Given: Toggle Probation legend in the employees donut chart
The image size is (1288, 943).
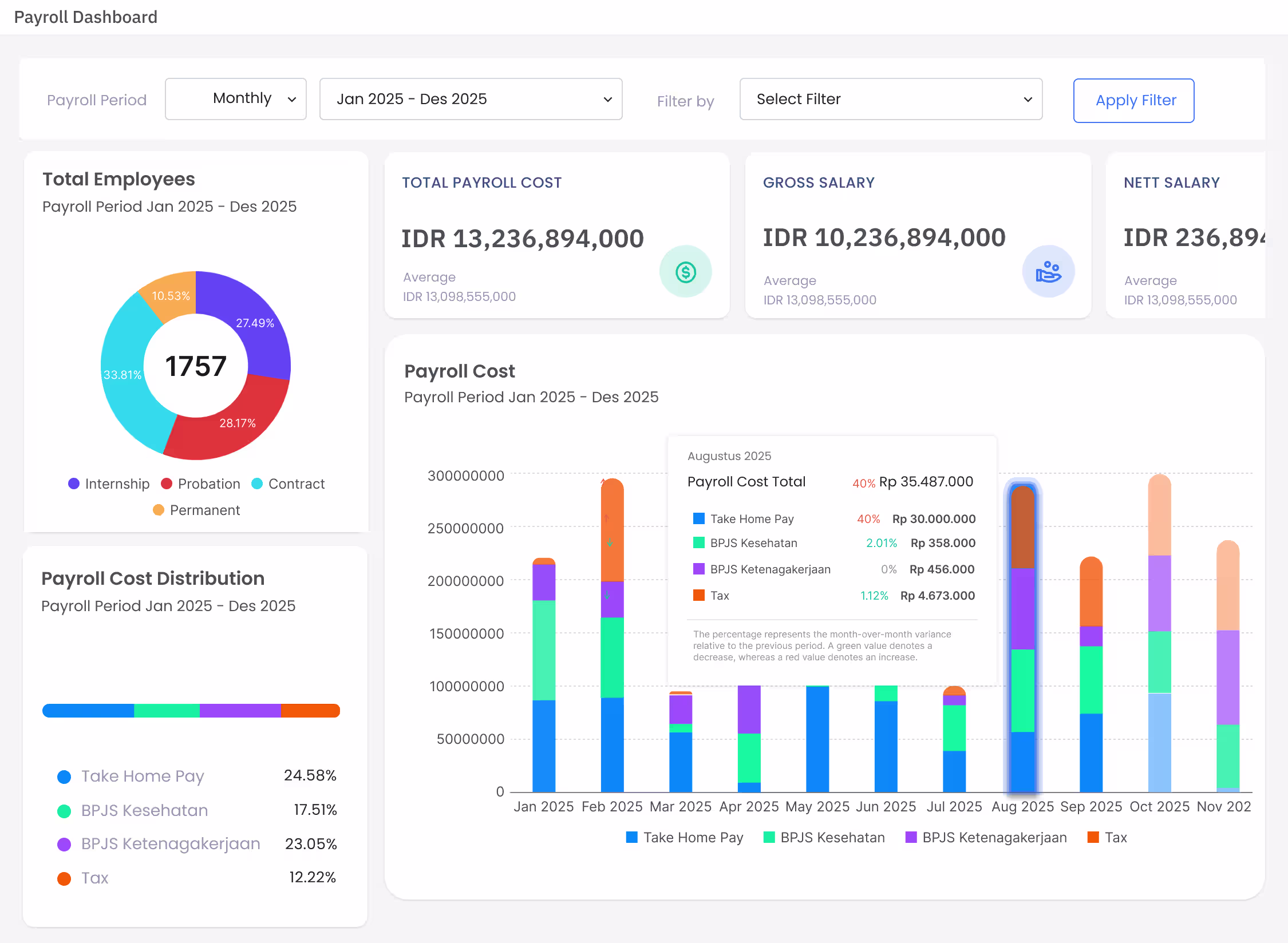Looking at the screenshot, I should click(x=200, y=484).
